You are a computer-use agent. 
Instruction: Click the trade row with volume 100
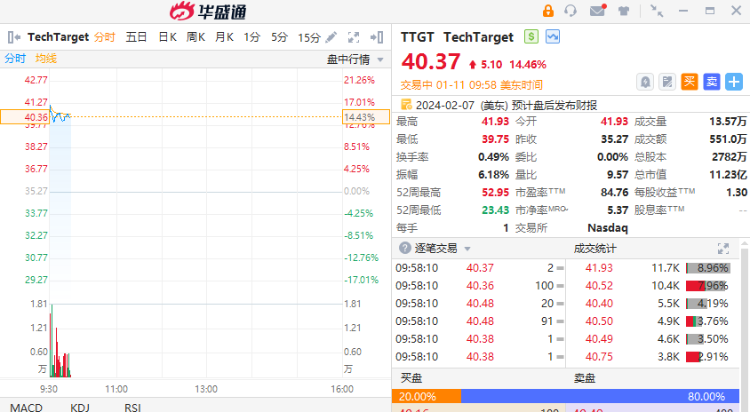point(479,286)
